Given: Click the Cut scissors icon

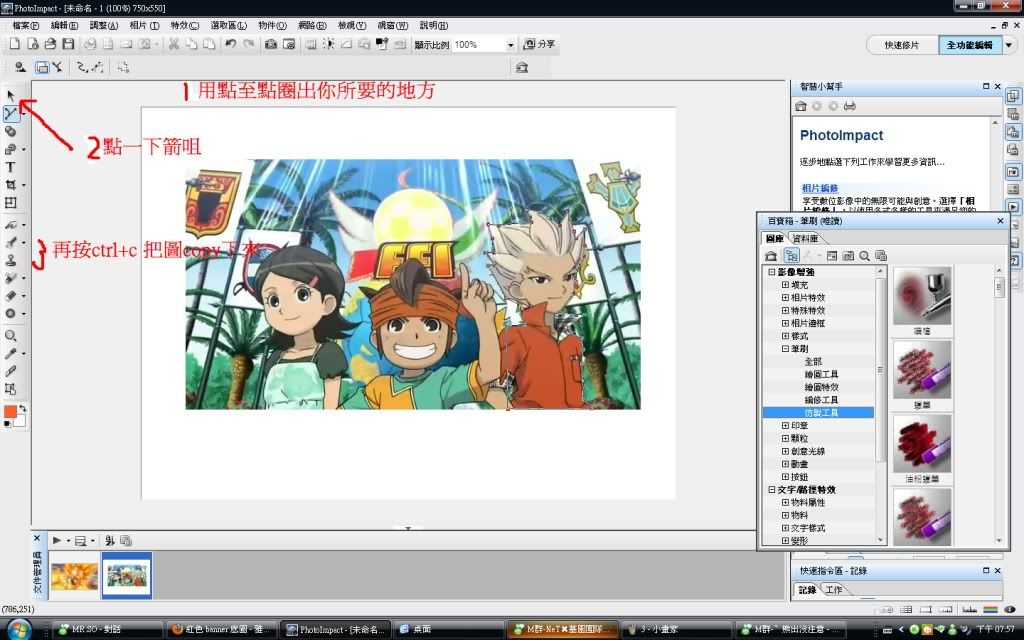Looking at the screenshot, I should click(174, 44).
